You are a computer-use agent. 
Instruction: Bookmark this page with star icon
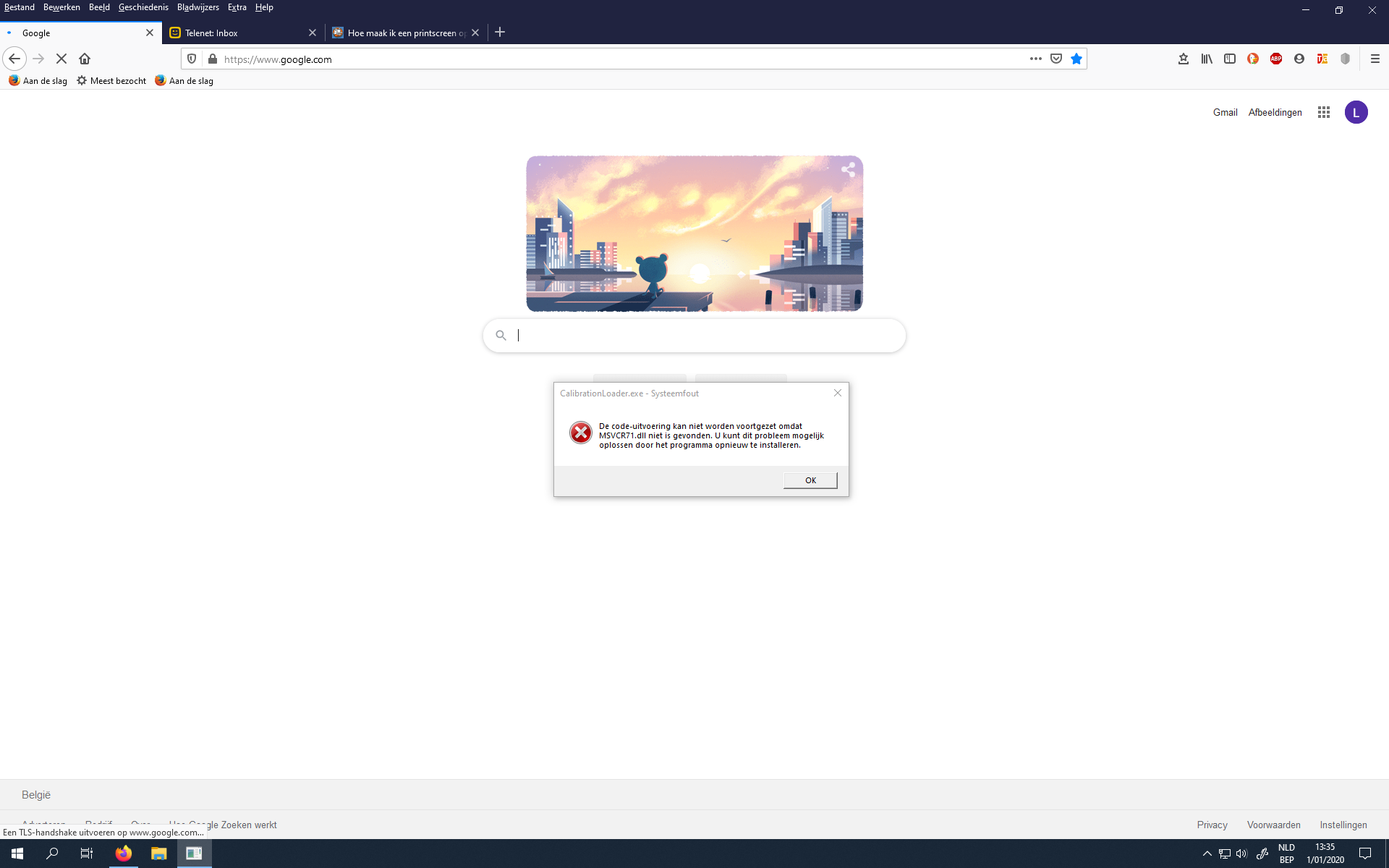(1076, 59)
